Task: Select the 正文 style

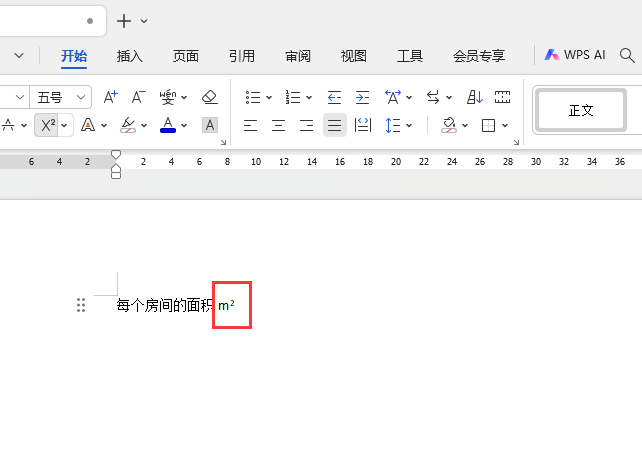Action: tap(581, 110)
